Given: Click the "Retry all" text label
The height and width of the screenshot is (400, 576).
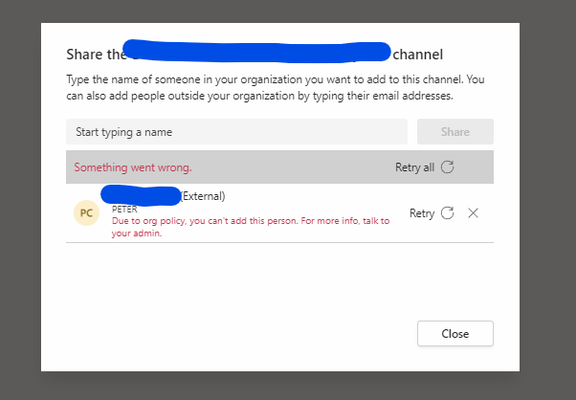Looking at the screenshot, I should 414,167.
